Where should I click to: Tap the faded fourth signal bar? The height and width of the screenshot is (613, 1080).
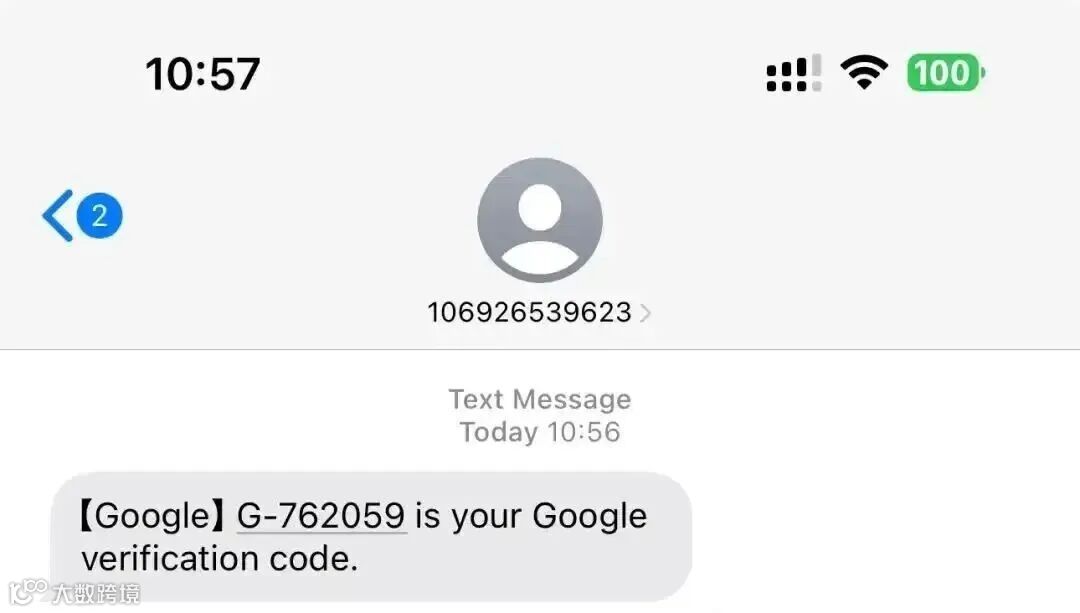pos(816,72)
